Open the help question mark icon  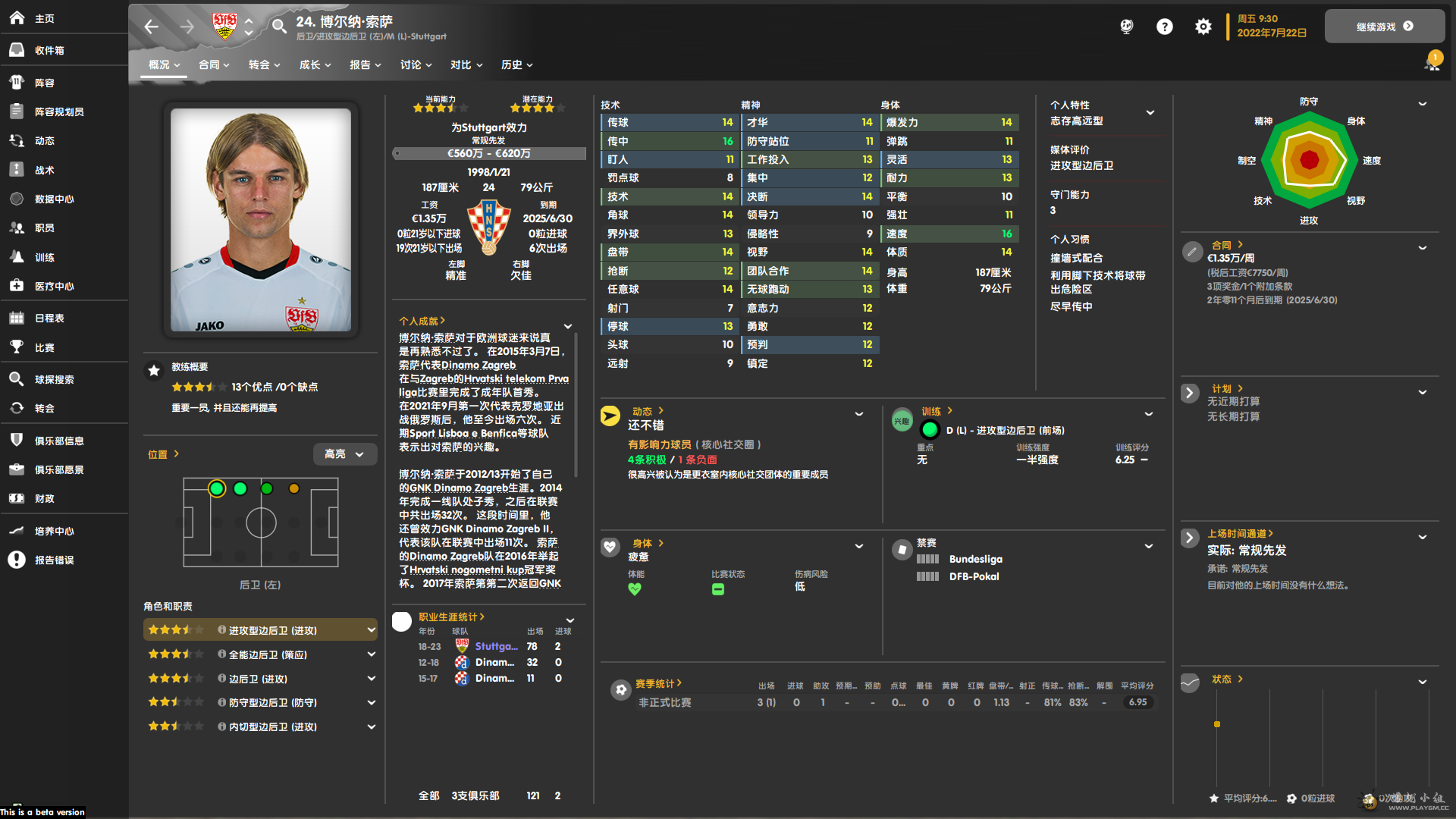(x=1164, y=27)
